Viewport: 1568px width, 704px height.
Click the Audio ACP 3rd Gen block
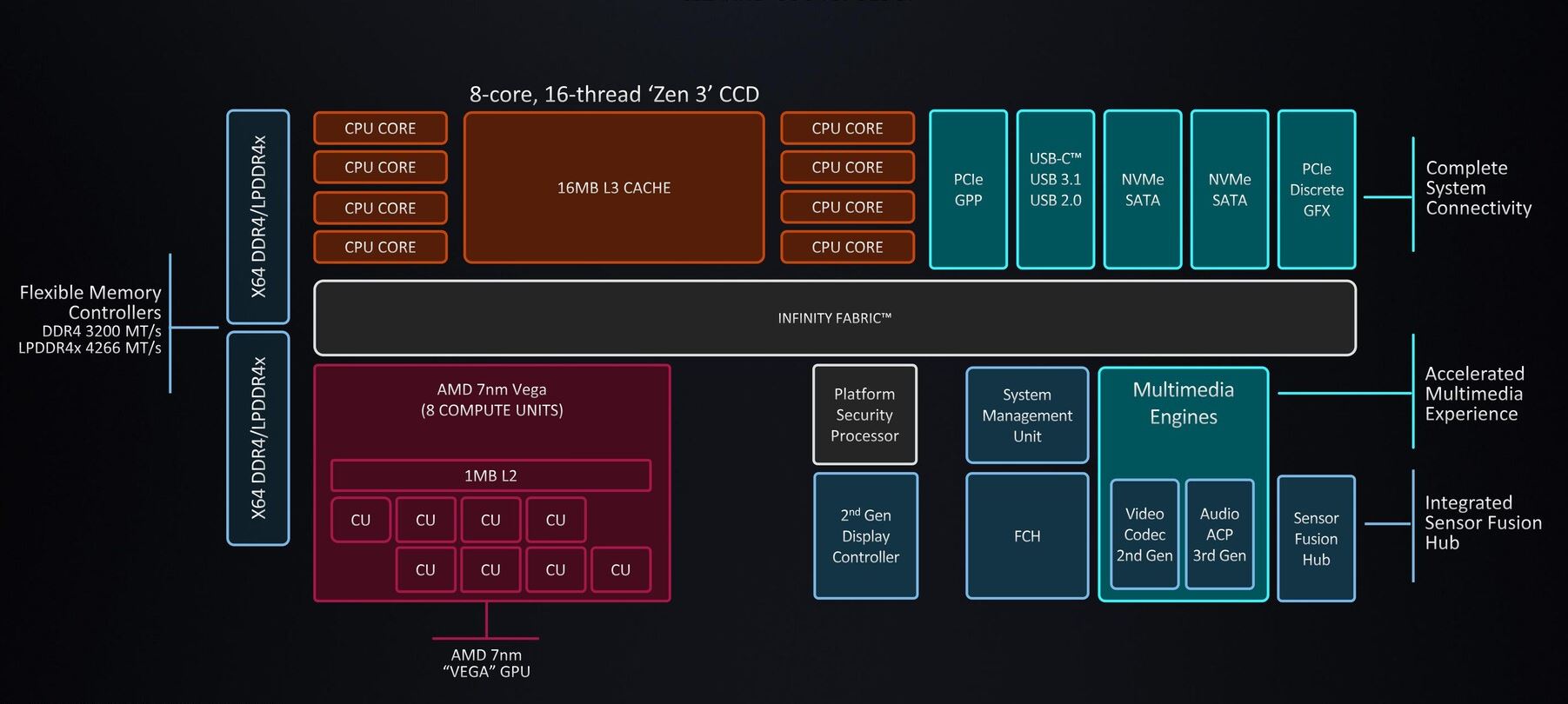click(x=1219, y=535)
